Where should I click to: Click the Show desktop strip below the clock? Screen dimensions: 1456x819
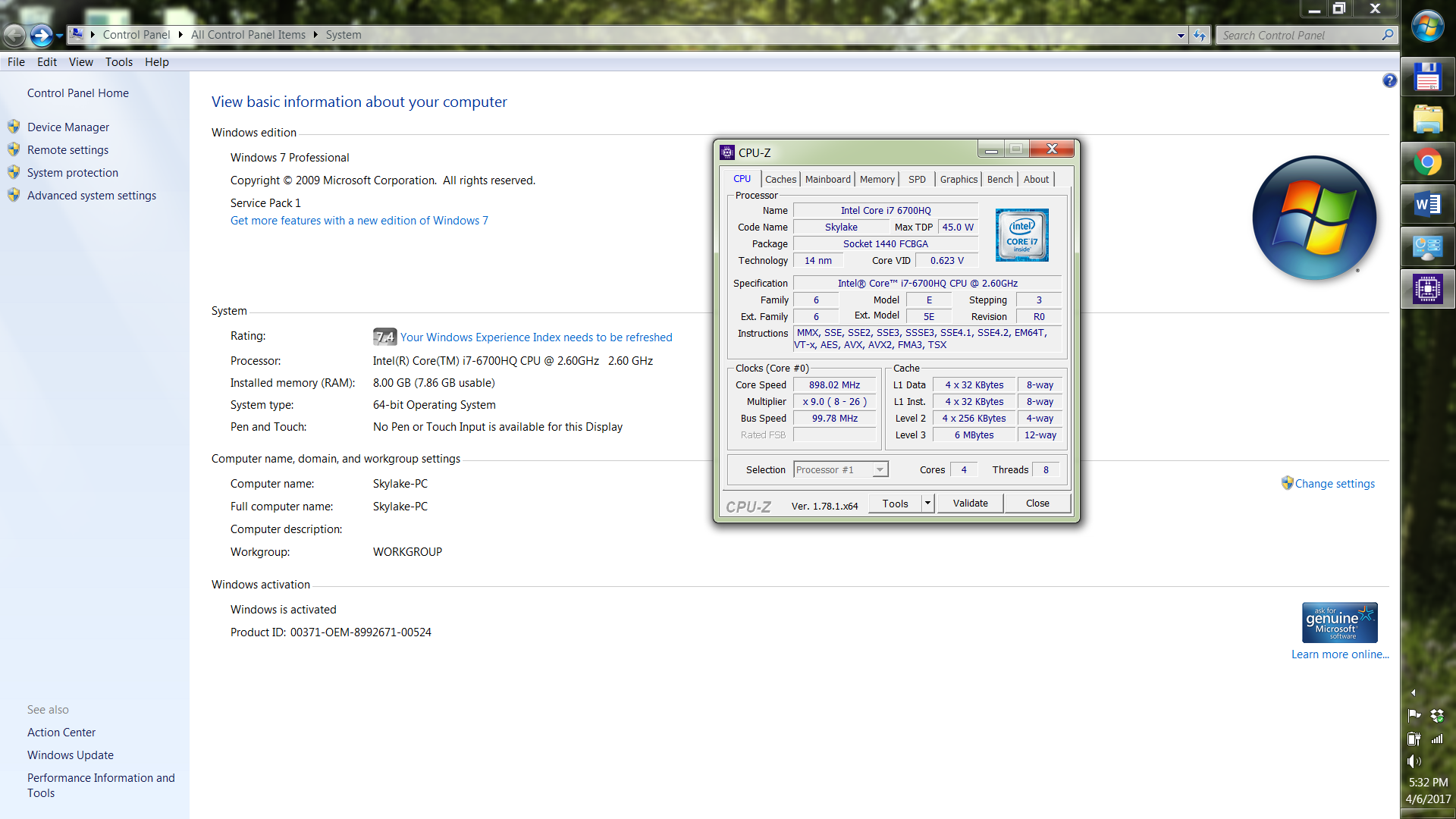point(1428,814)
